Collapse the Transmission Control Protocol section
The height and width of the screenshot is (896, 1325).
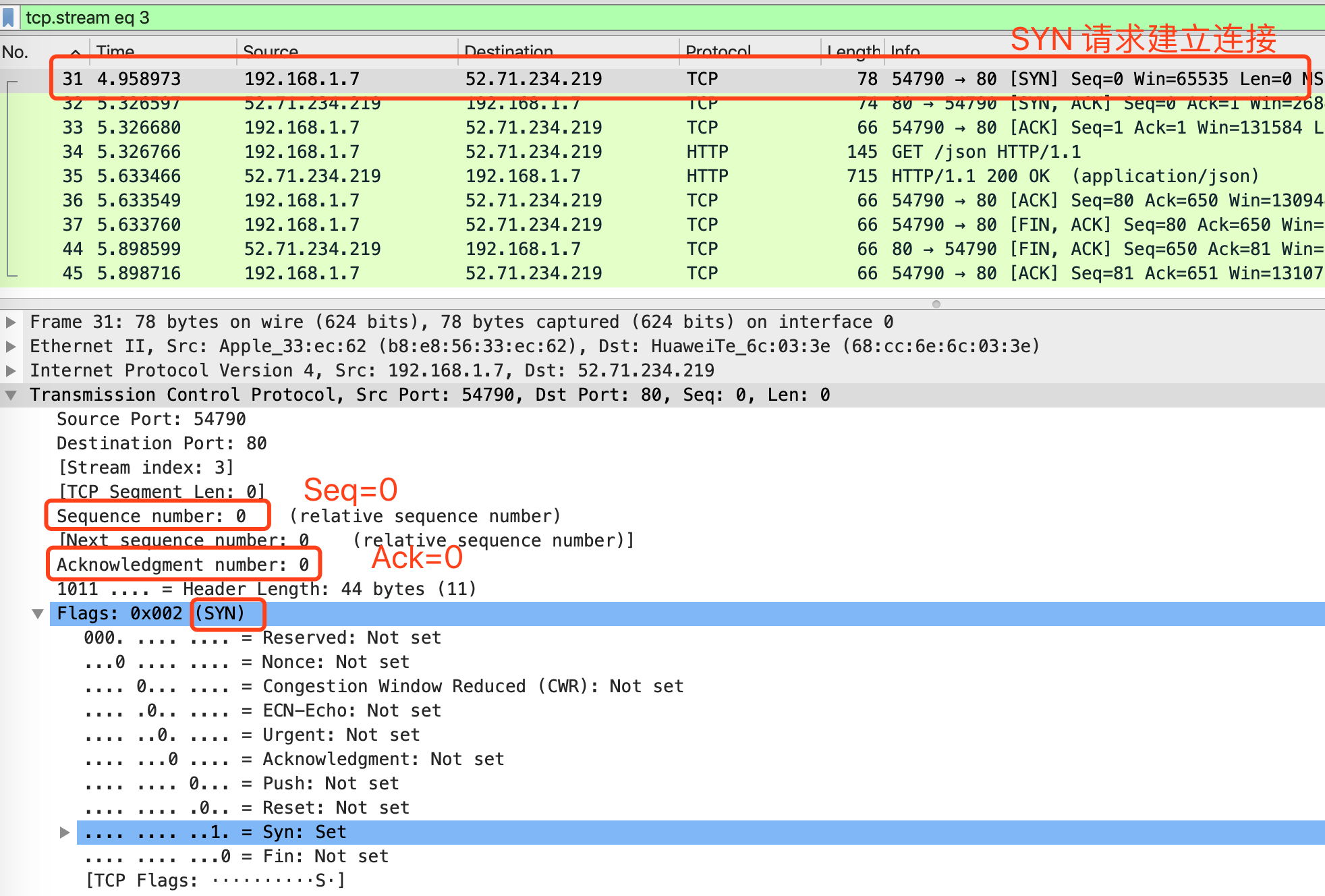point(11,395)
